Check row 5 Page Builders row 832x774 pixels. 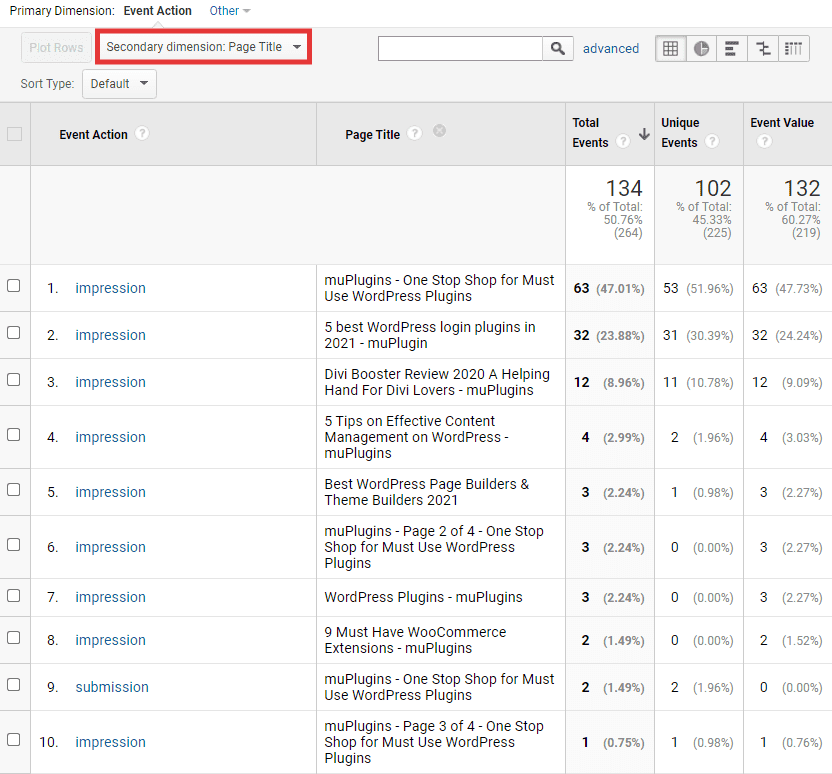click(14, 490)
